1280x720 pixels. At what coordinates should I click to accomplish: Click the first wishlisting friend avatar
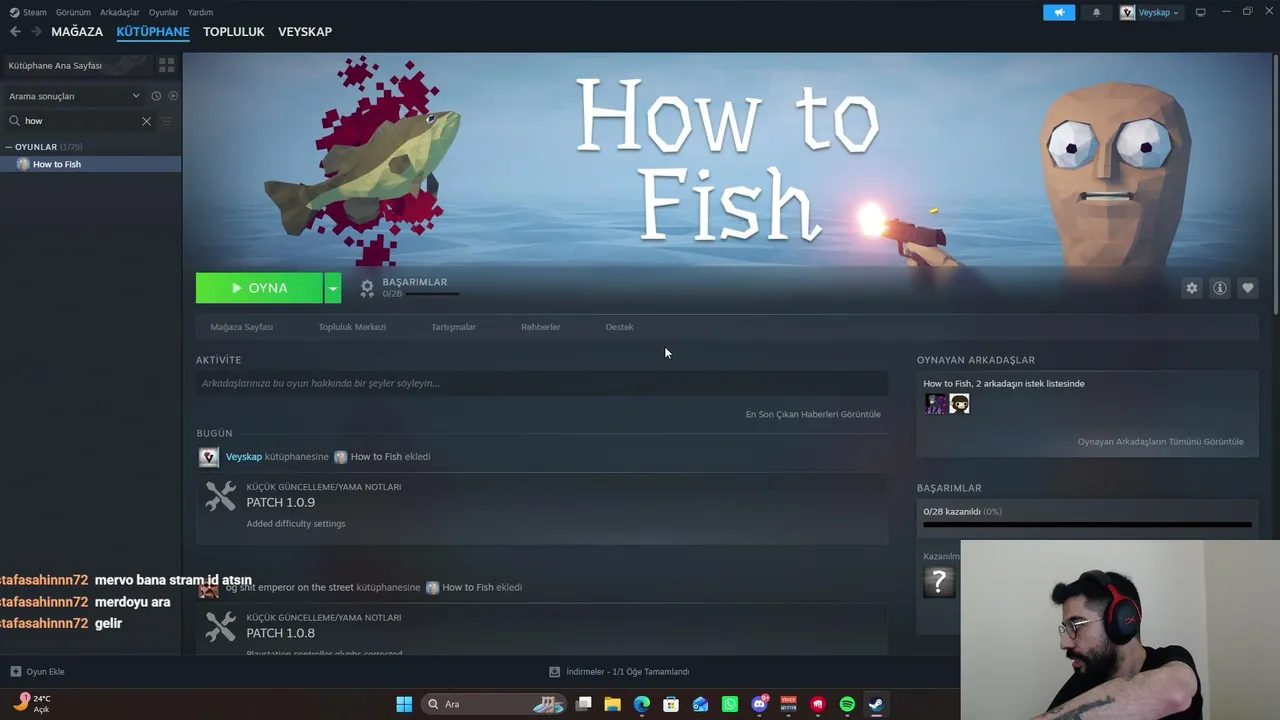pyautogui.click(x=936, y=403)
